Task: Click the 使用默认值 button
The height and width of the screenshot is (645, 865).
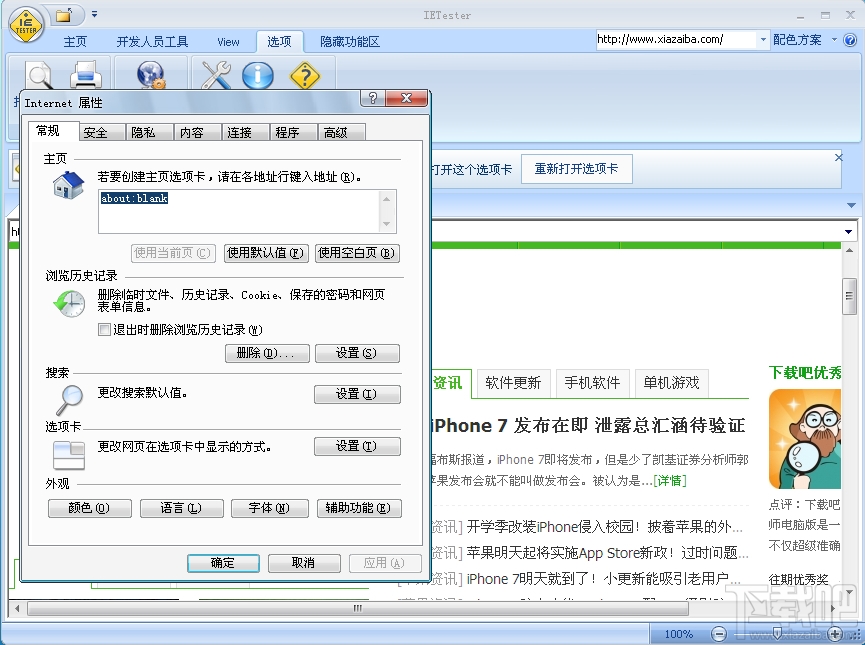Action: tap(265, 253)
